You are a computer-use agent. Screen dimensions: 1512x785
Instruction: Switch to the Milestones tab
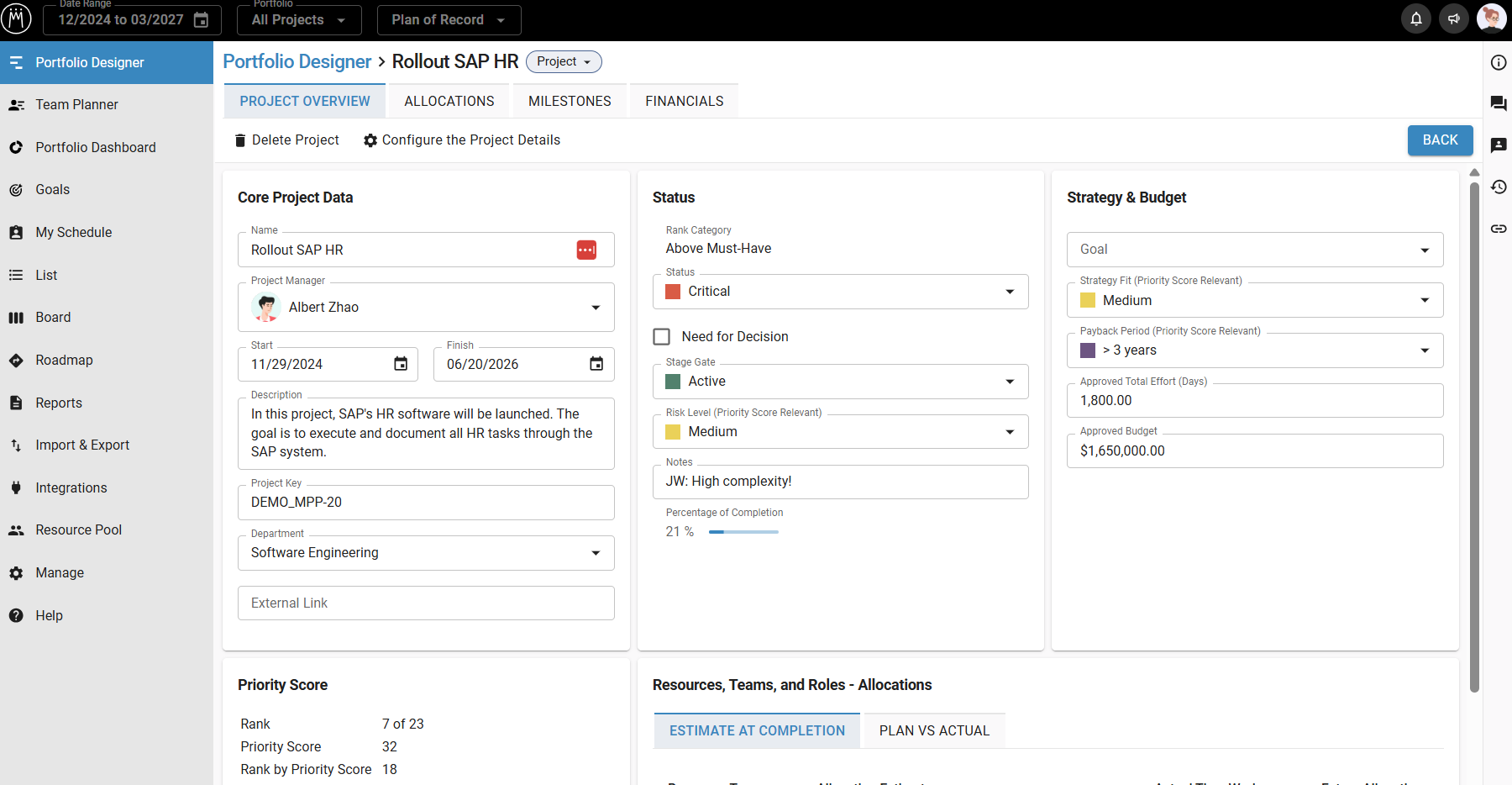tap(570, 101)
